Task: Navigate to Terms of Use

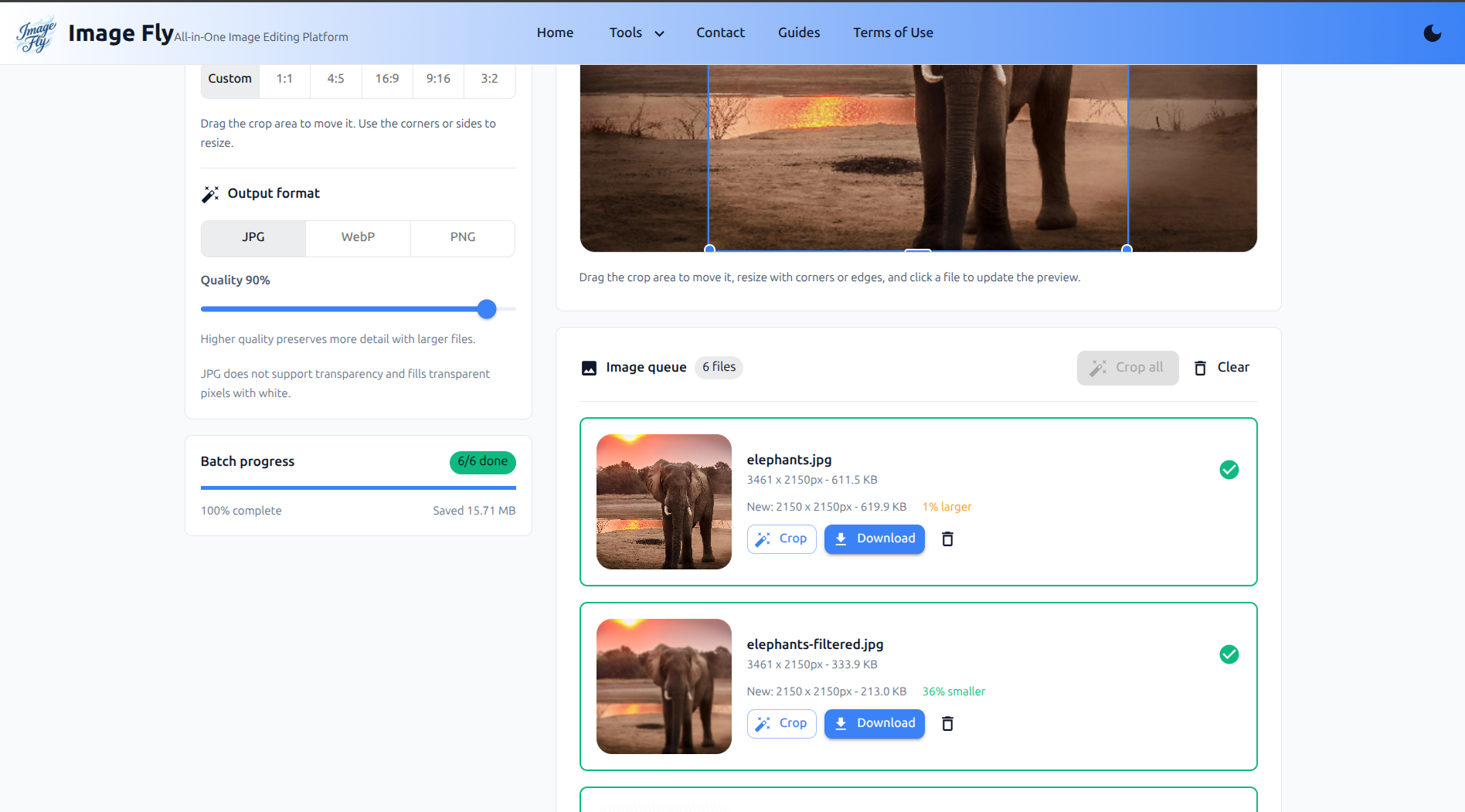Action: click(x=893, y=32)
